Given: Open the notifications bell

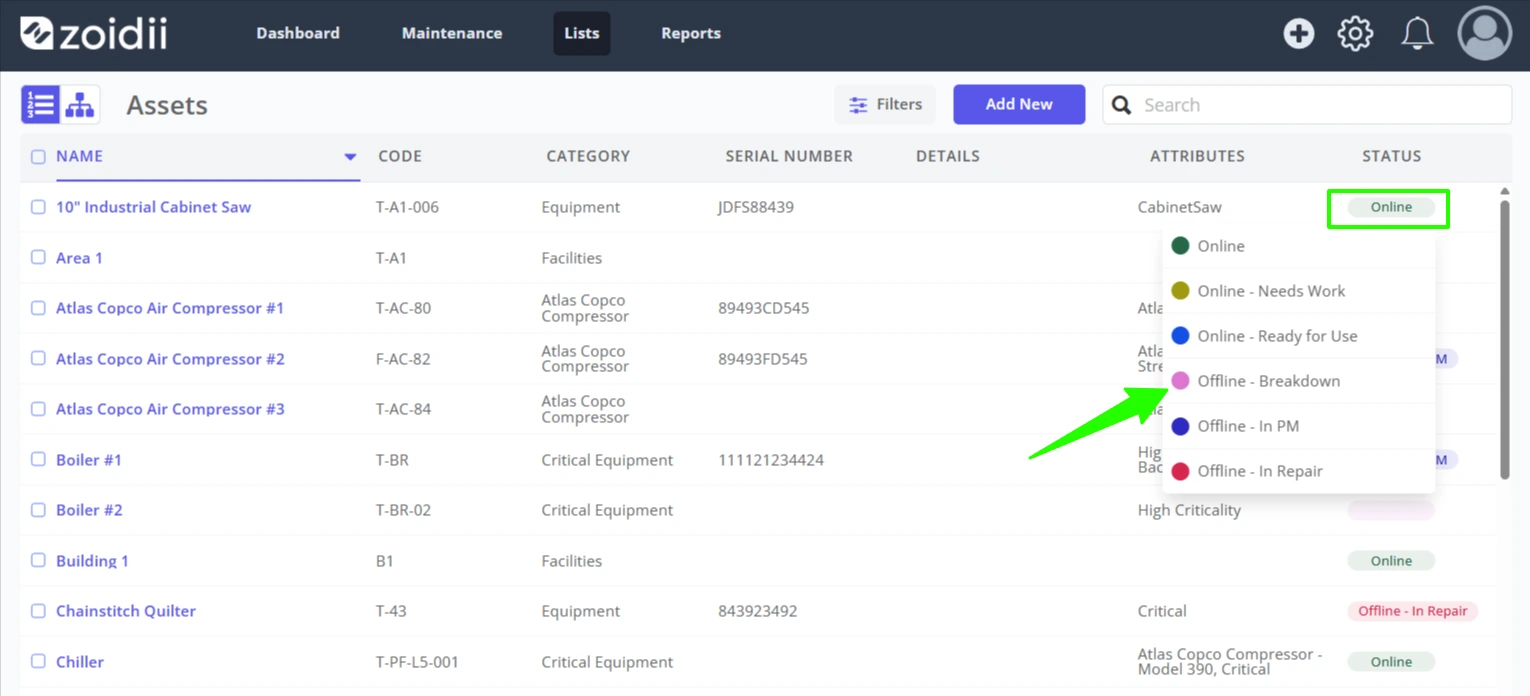Looking at the screenshot, I should 1416,33.
